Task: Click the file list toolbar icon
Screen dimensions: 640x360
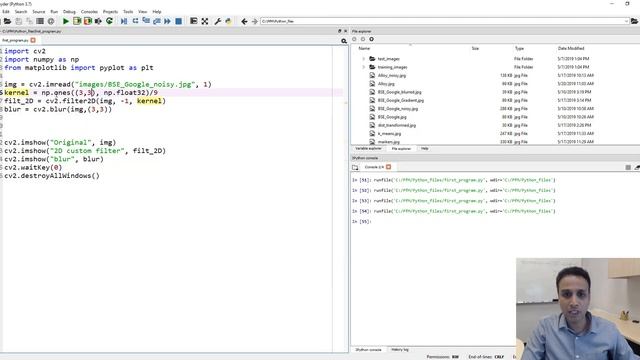Action: (40, 21)
